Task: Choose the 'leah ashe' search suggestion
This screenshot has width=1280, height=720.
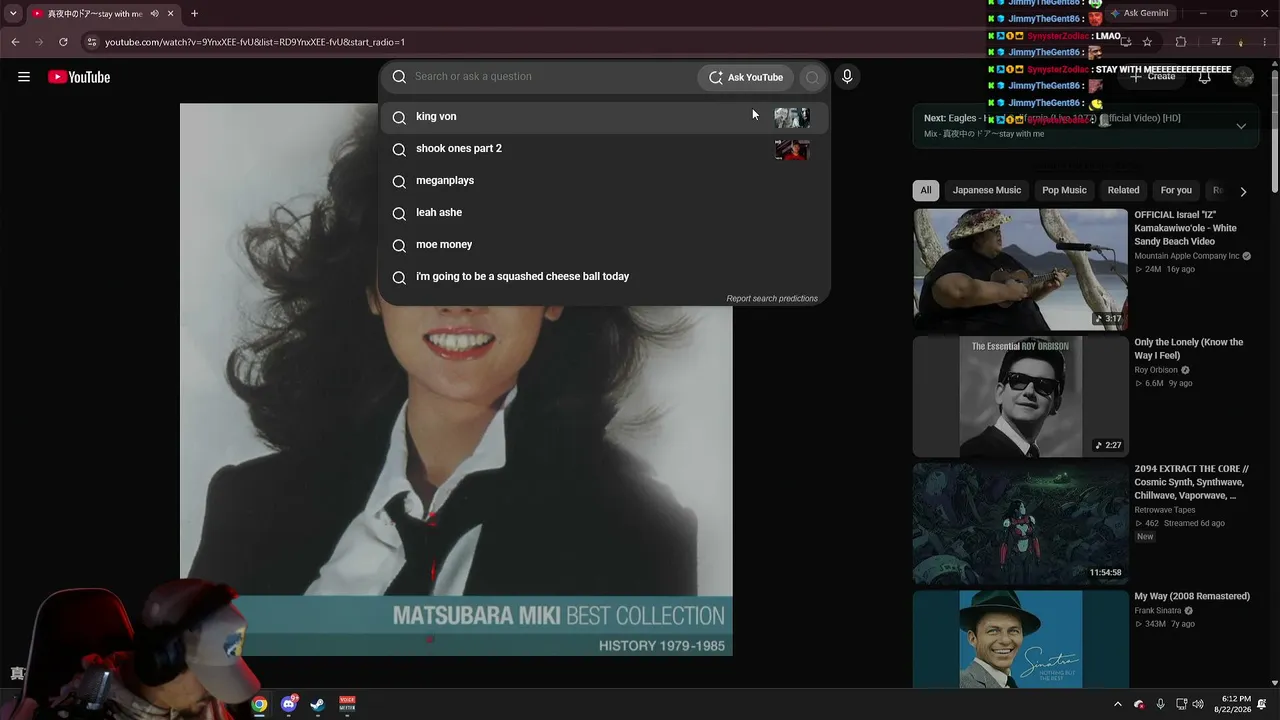Action: pyautogui.click(x=604, y=213)
